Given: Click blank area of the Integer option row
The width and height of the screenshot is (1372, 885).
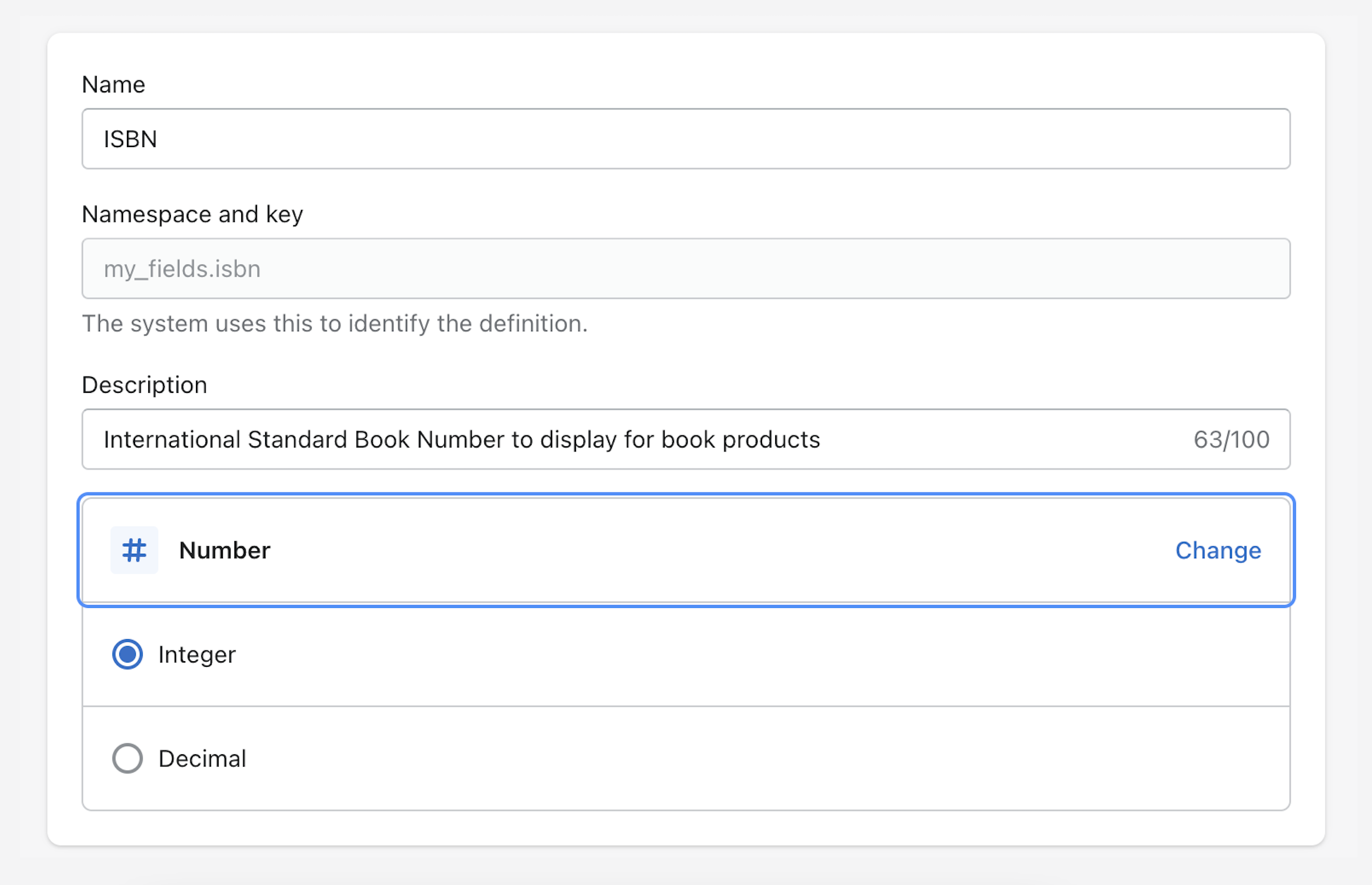Looking at the screenshot, I should tap(691, 654).
